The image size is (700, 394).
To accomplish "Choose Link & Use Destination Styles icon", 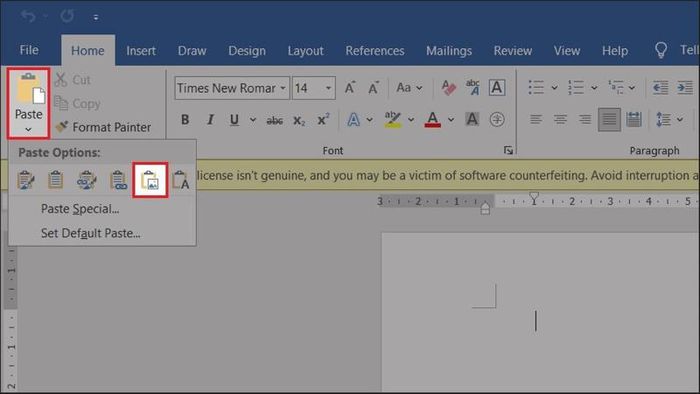I will coord(118,180).
